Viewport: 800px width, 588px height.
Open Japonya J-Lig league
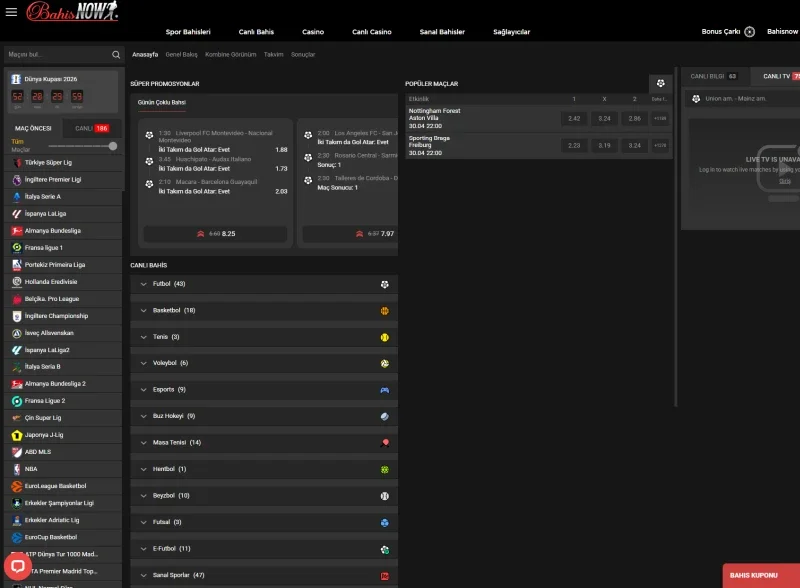[63, 435]
